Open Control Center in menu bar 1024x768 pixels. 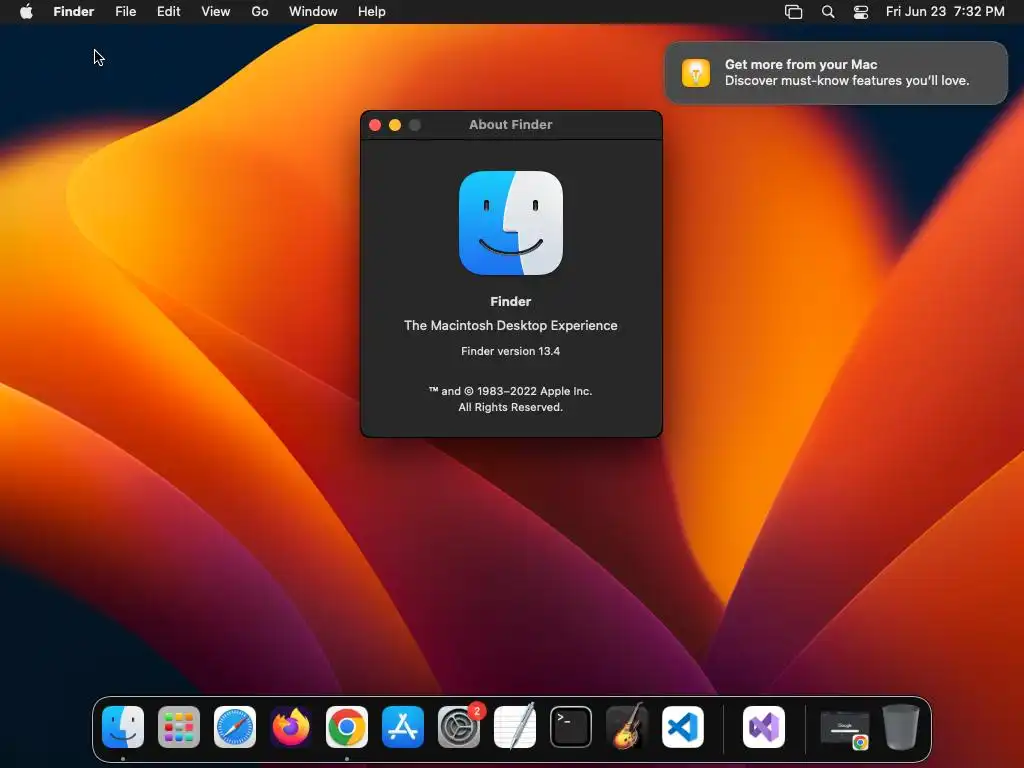click(861, 12)
